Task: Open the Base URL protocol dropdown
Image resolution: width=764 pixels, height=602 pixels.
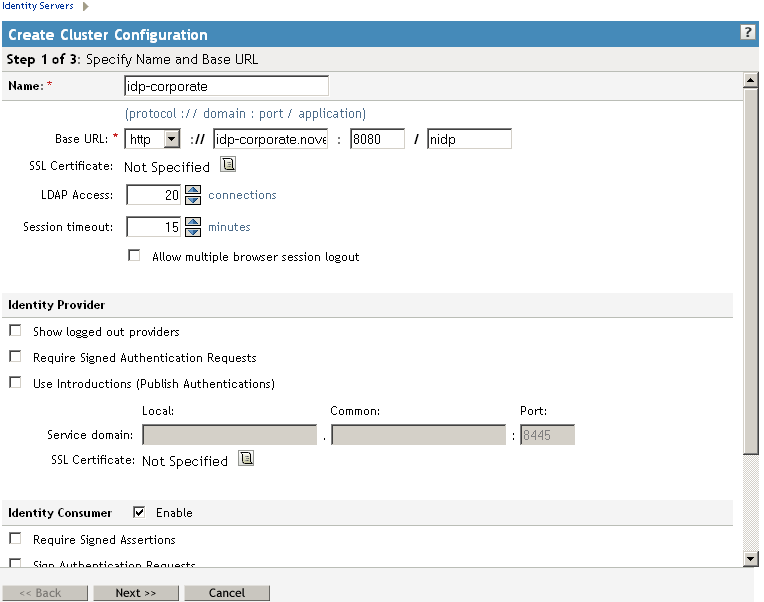Action: point(171,140)
